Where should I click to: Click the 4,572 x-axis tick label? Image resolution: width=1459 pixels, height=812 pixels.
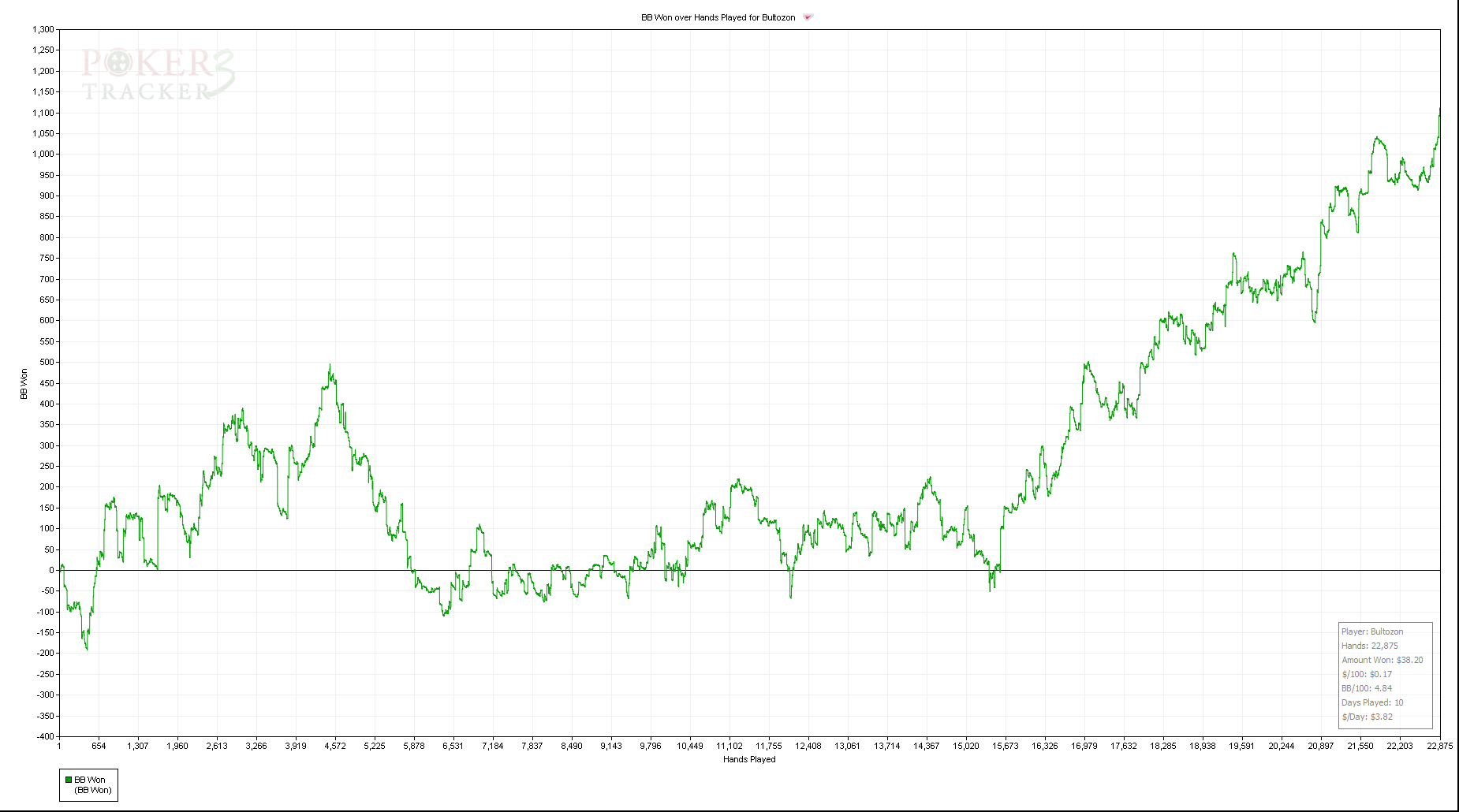pos(335,746)
